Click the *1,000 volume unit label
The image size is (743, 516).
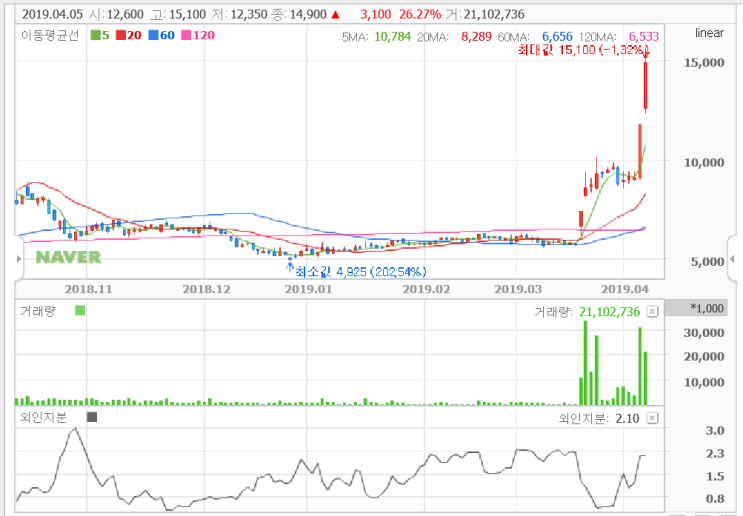pos(707,308)
